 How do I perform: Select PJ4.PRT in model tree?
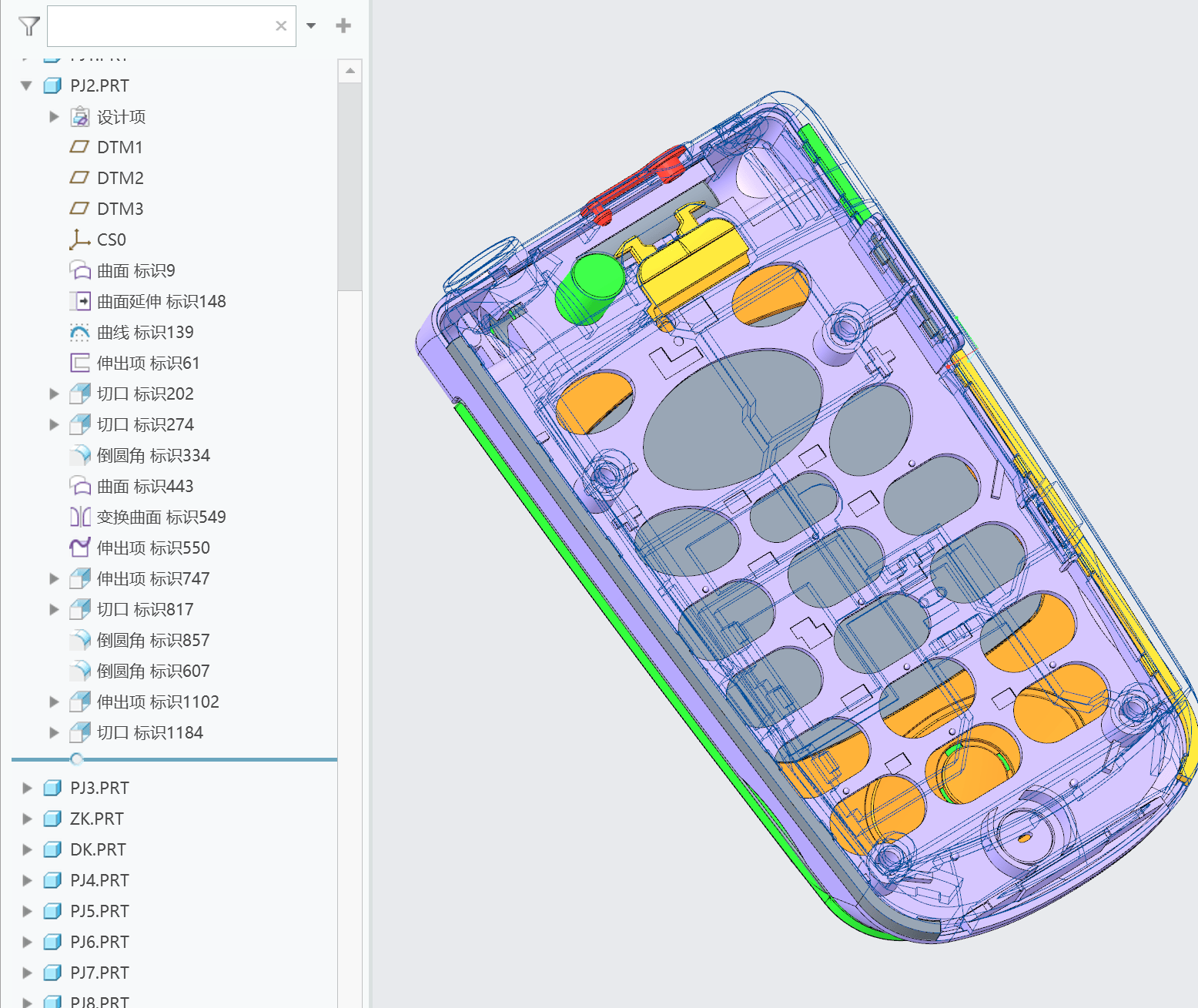click(99, 880)
